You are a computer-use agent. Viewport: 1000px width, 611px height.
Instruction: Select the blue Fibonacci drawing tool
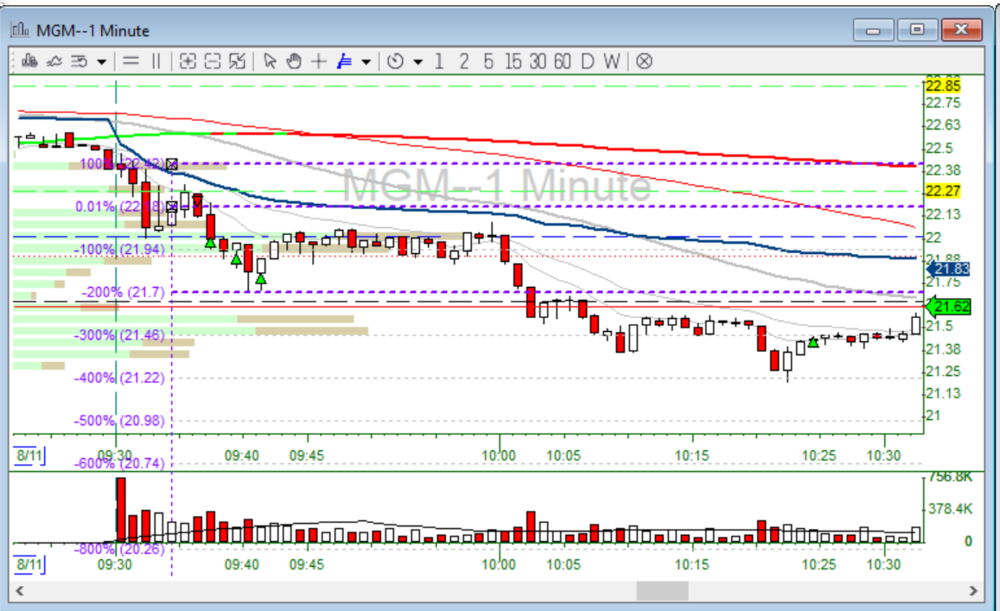[x=345, y=61]
